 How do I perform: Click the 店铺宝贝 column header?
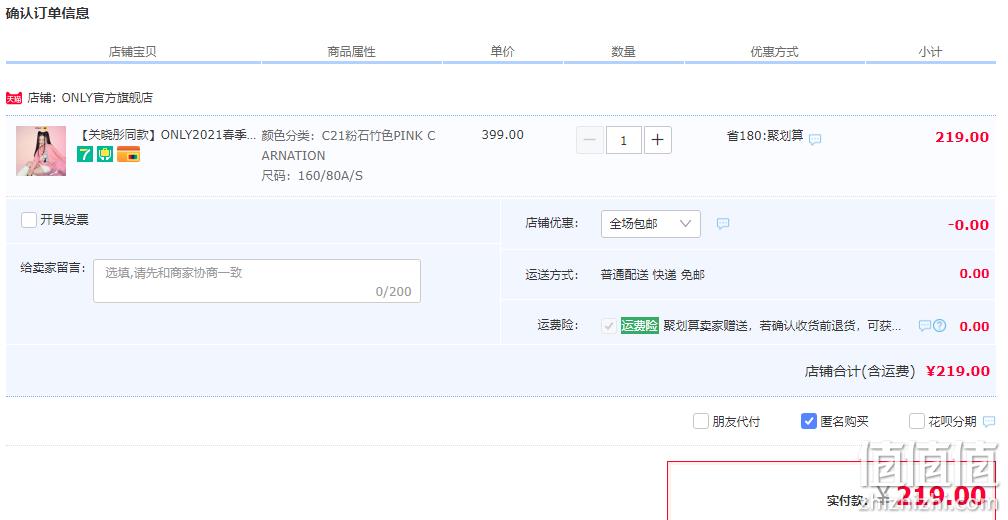pyautogui.click(x=132, y=51)
